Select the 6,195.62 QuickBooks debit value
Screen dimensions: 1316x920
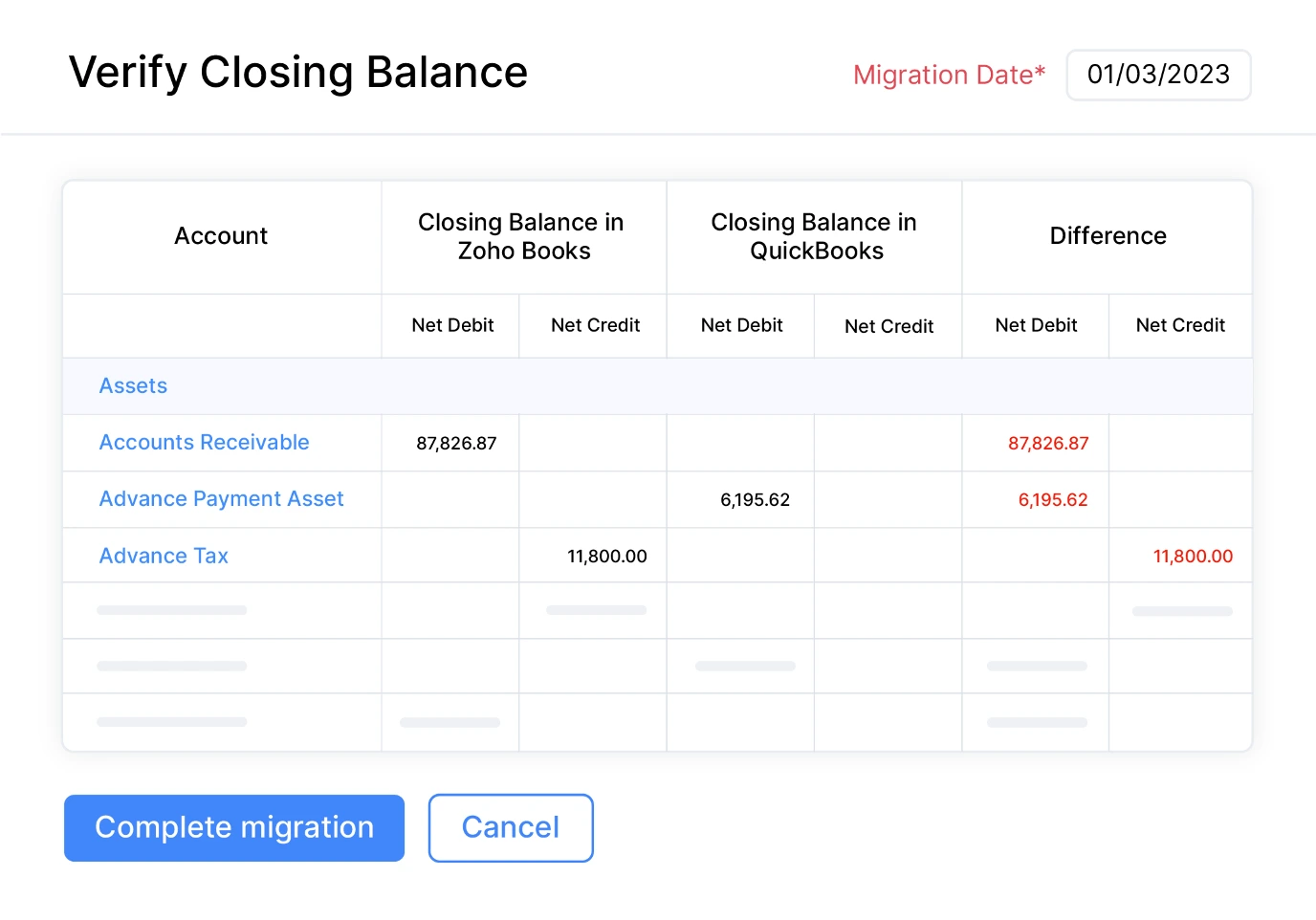[755, 499]
